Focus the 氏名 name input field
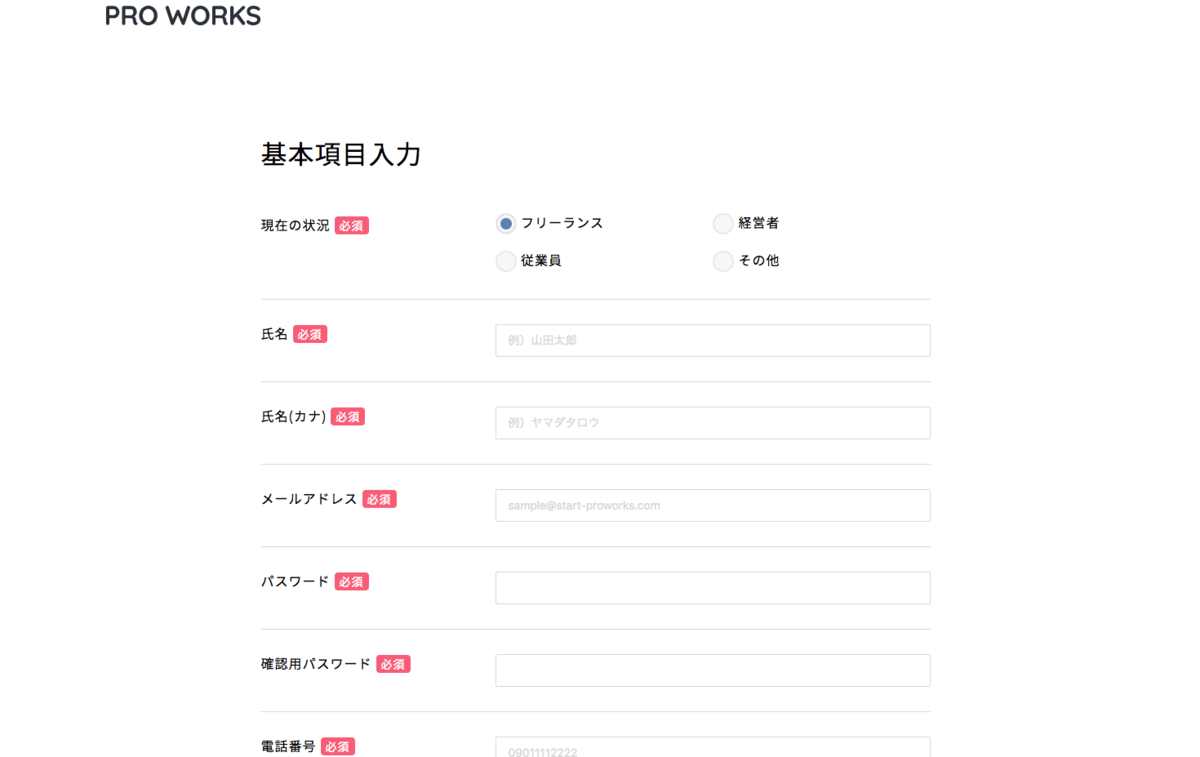 click(x=713, y=340)
